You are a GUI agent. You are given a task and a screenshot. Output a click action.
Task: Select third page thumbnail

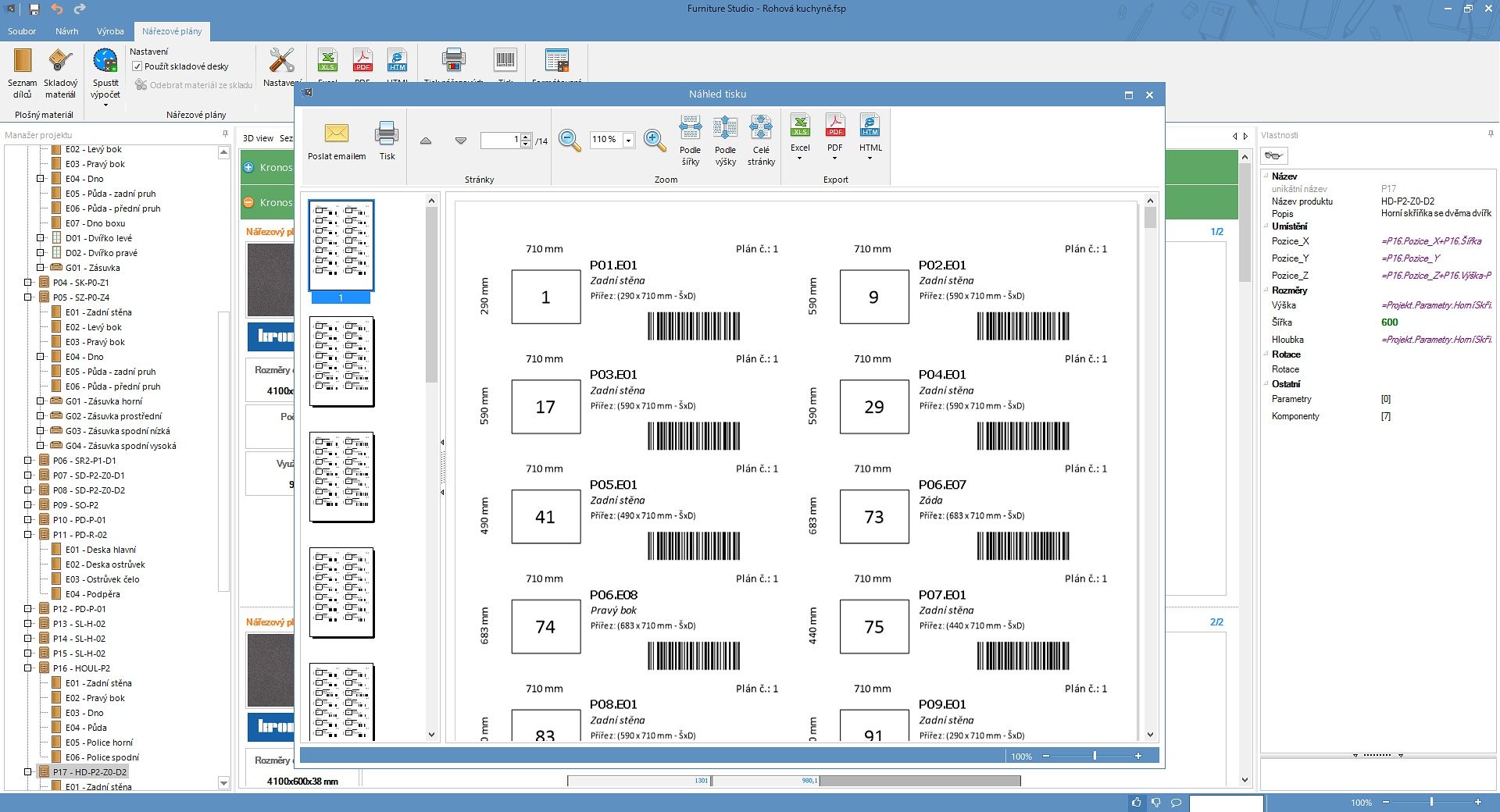pyautogui.click(x=341, y=477)
